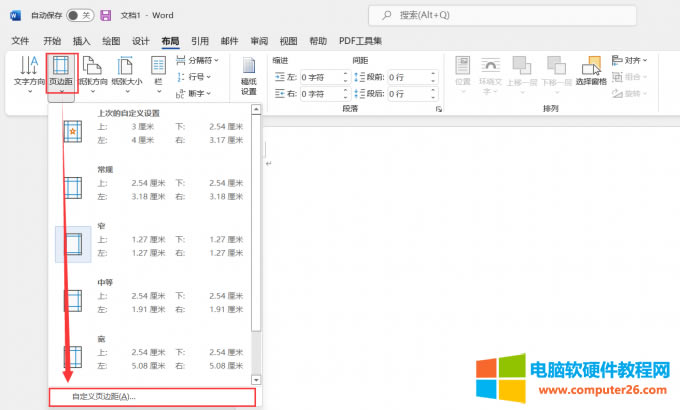
Task: Open the 视图 (View) ribbon tab
Action: pos(289,41)
